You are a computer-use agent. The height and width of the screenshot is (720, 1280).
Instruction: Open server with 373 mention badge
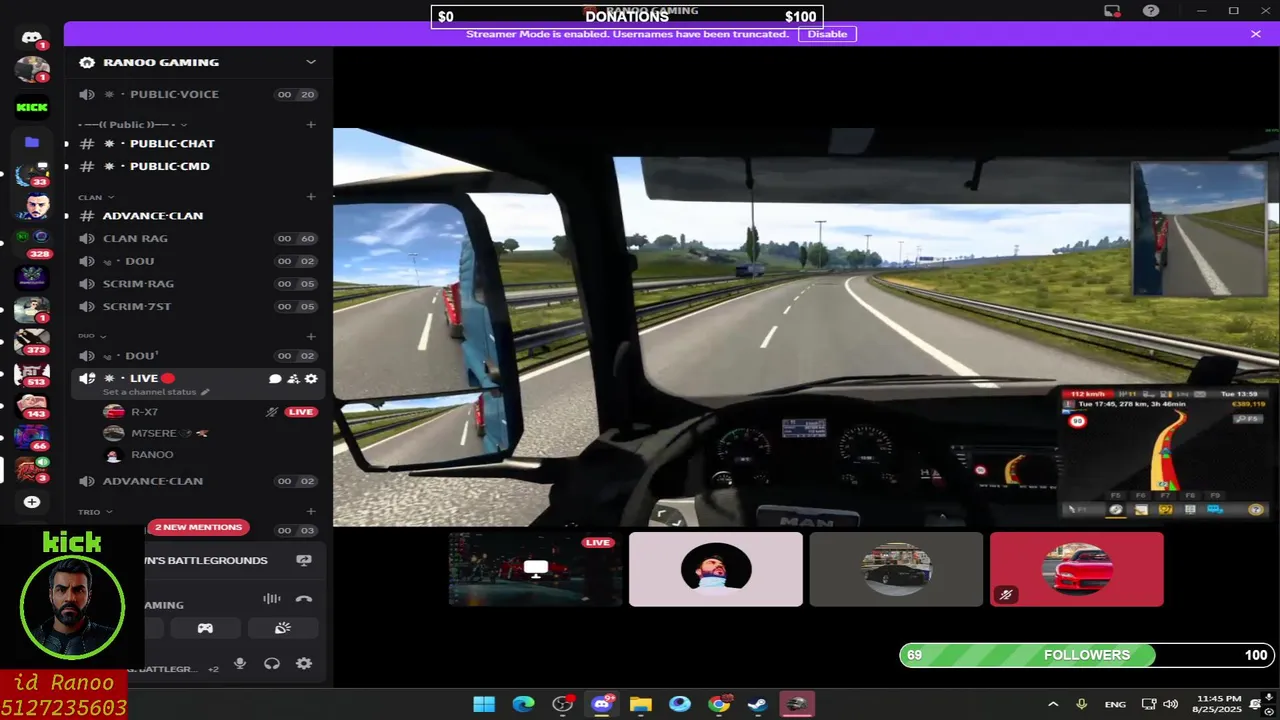[32, 343]
